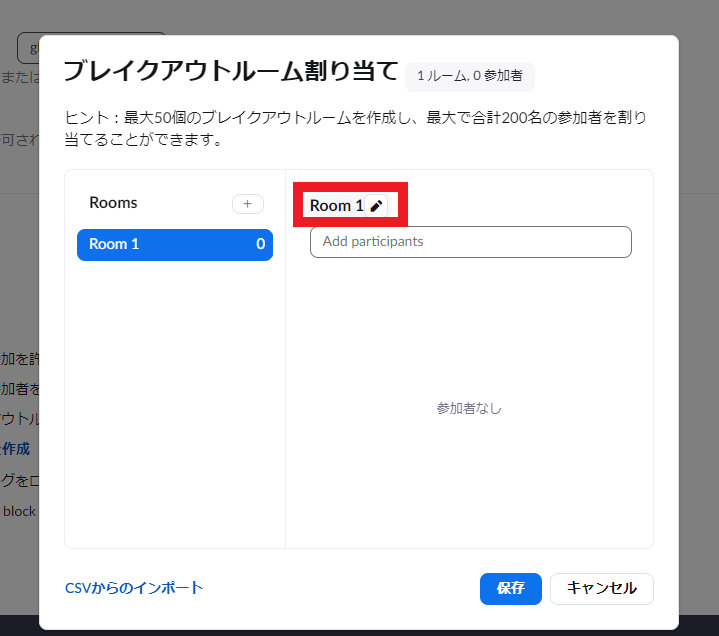Click the empty area under 参加者なし

pyautogui.click(x=469, y=480)
